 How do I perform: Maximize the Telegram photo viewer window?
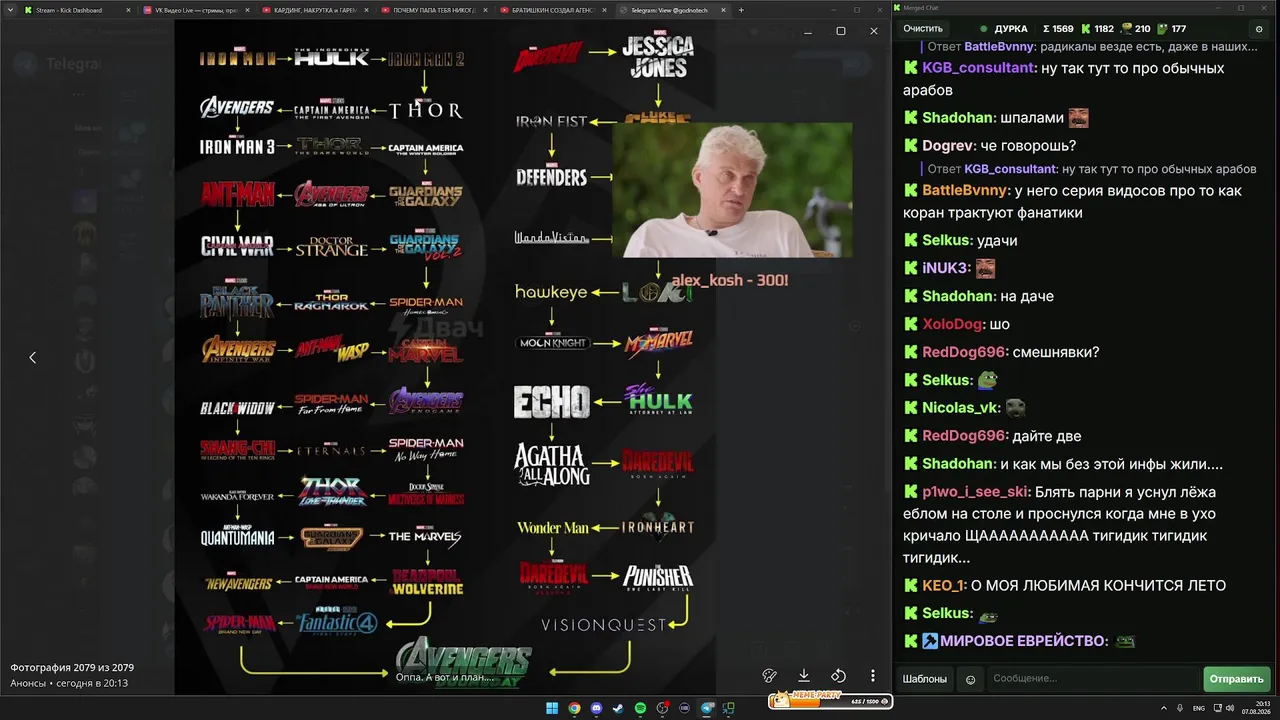pos(840,31)
